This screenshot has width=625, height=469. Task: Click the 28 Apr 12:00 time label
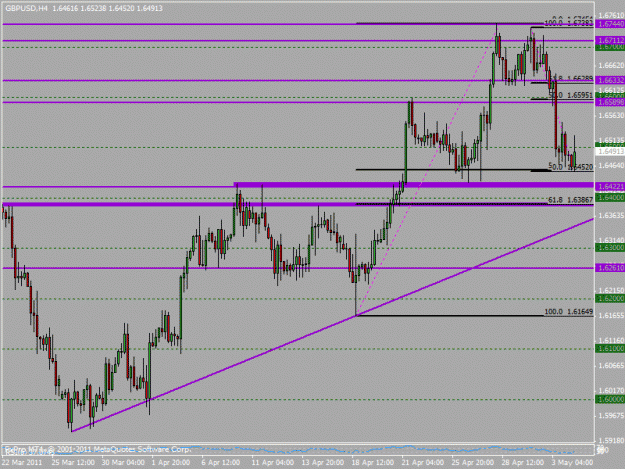523,462
